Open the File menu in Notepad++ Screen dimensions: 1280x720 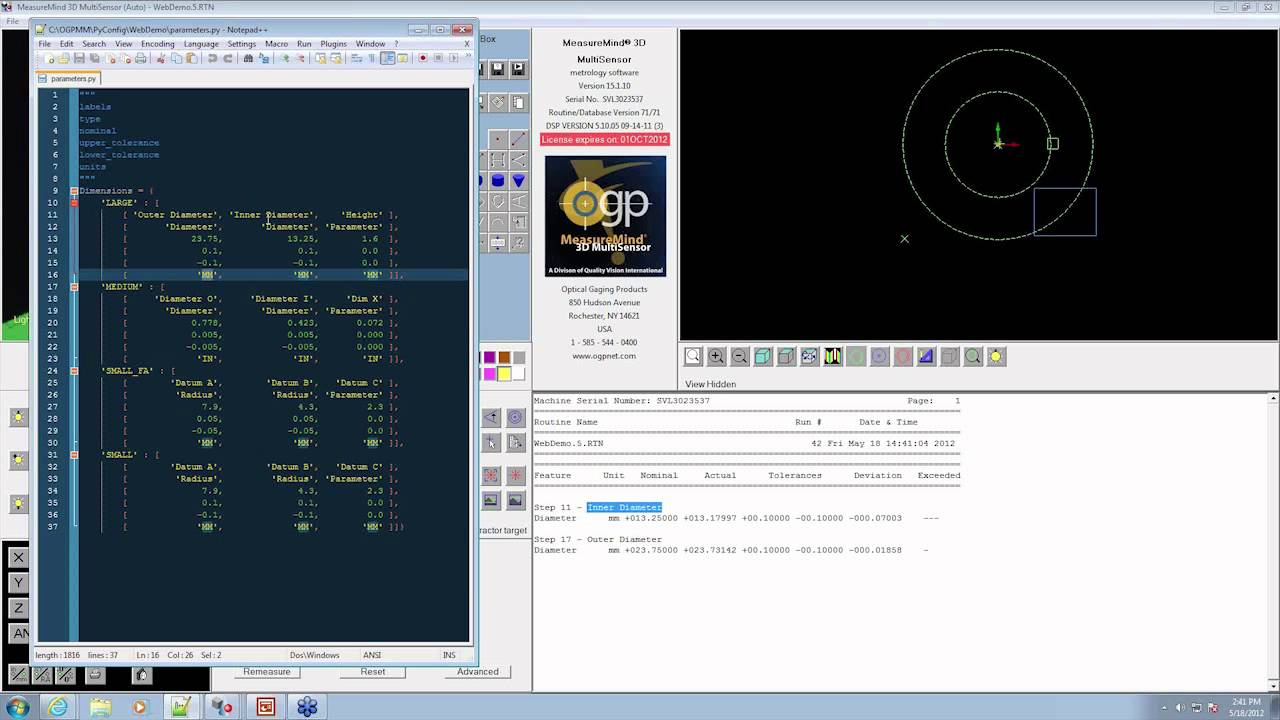[x=45, y=44]
